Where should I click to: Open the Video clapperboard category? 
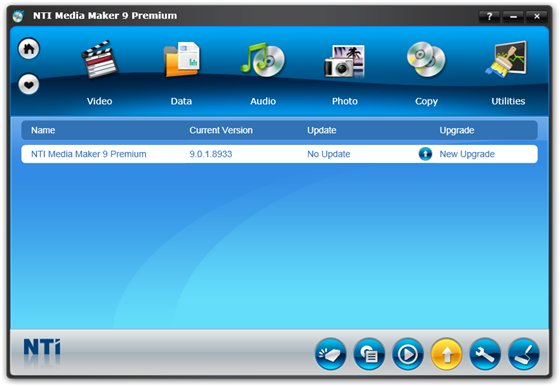tap(99, 59)
